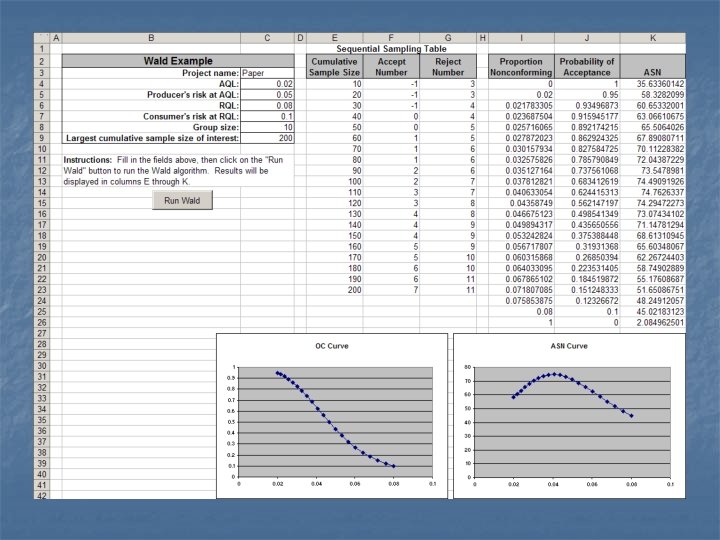This screenshot has height=540, width=720.
Task: Click the Accept Number header cell
Action: pyautogui.click(x=391, y=67)
